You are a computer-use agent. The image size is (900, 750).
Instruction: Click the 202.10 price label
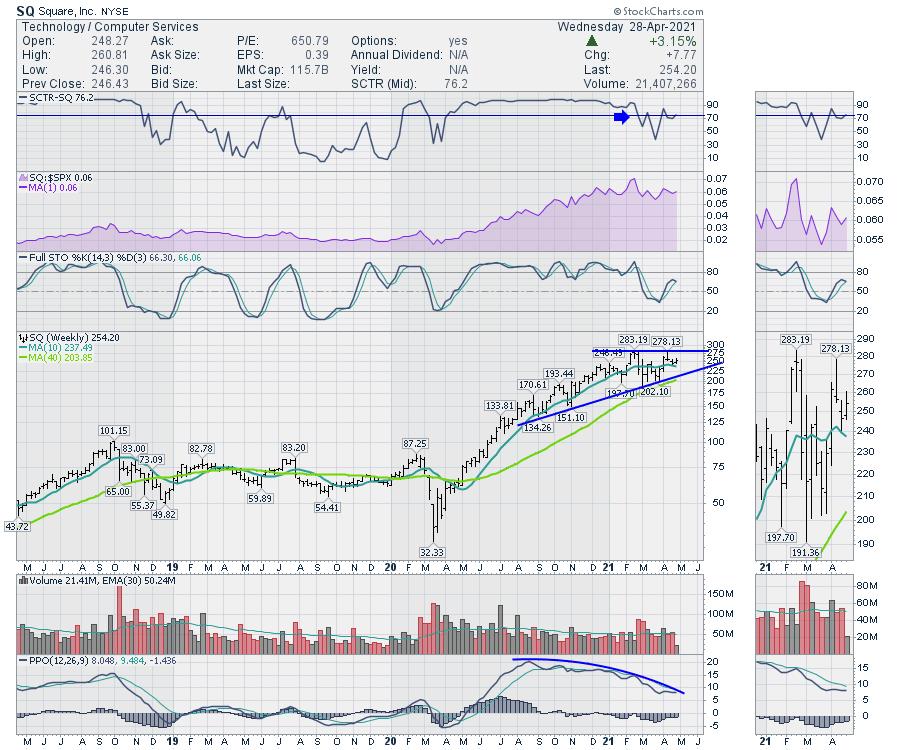tap(655, 391)
